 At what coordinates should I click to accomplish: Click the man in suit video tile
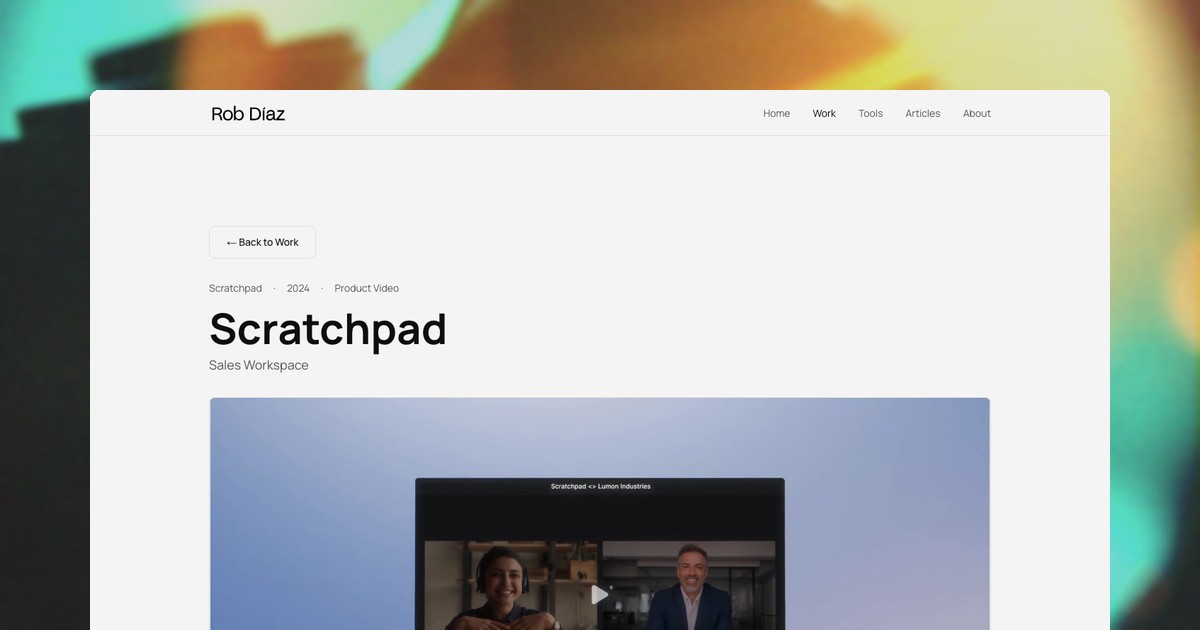coord(689,586)
